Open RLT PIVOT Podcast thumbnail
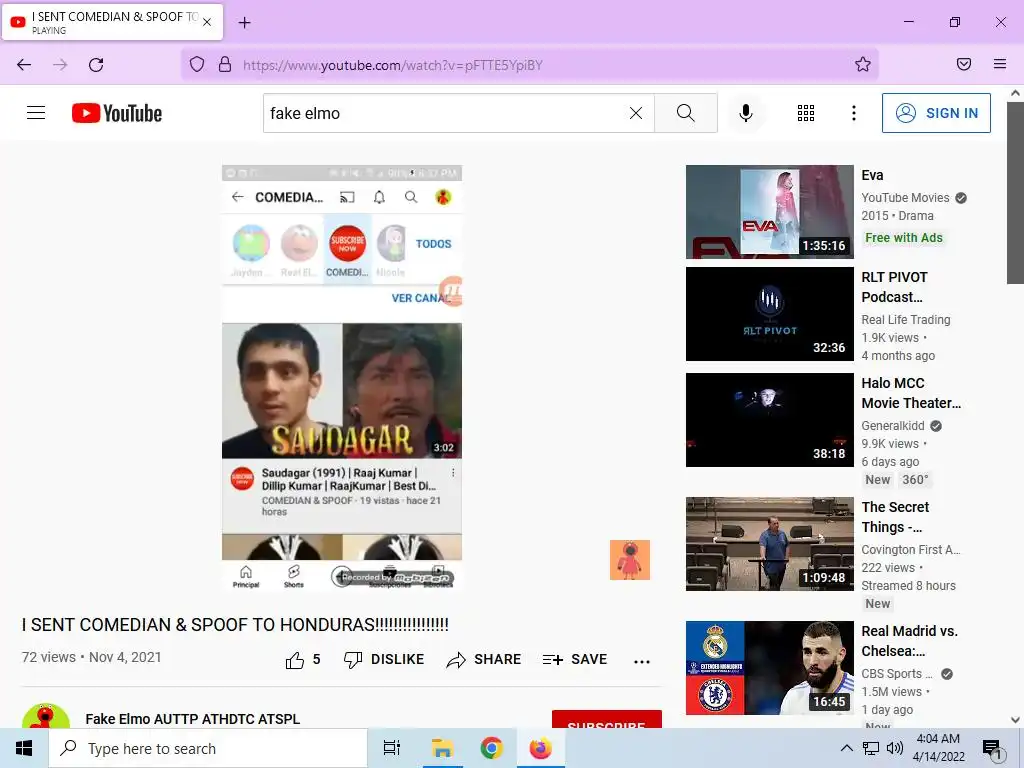The height and width of the screenshot is (768, 1024). pyautogui.click(x=769, y=313)
